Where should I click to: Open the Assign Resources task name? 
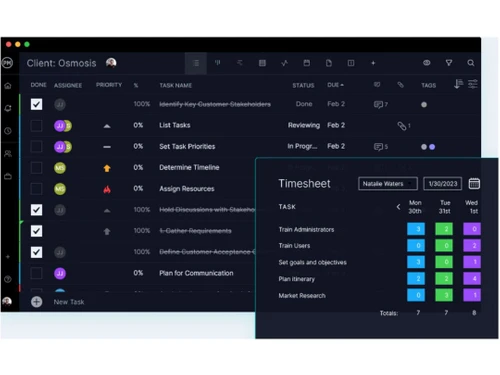pyautogui.click(x=187, y=189)
